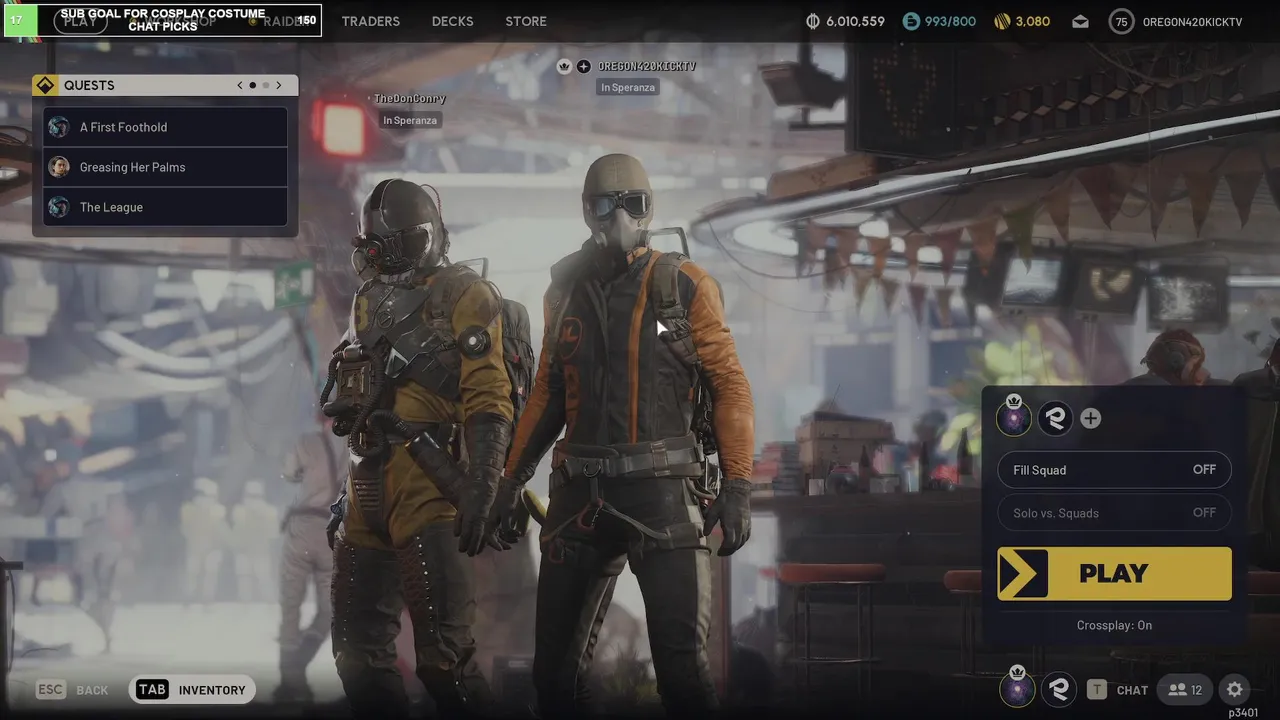Open the mail inbox envelope icon
The image size is (1280, 720).
click(1080, 21)
